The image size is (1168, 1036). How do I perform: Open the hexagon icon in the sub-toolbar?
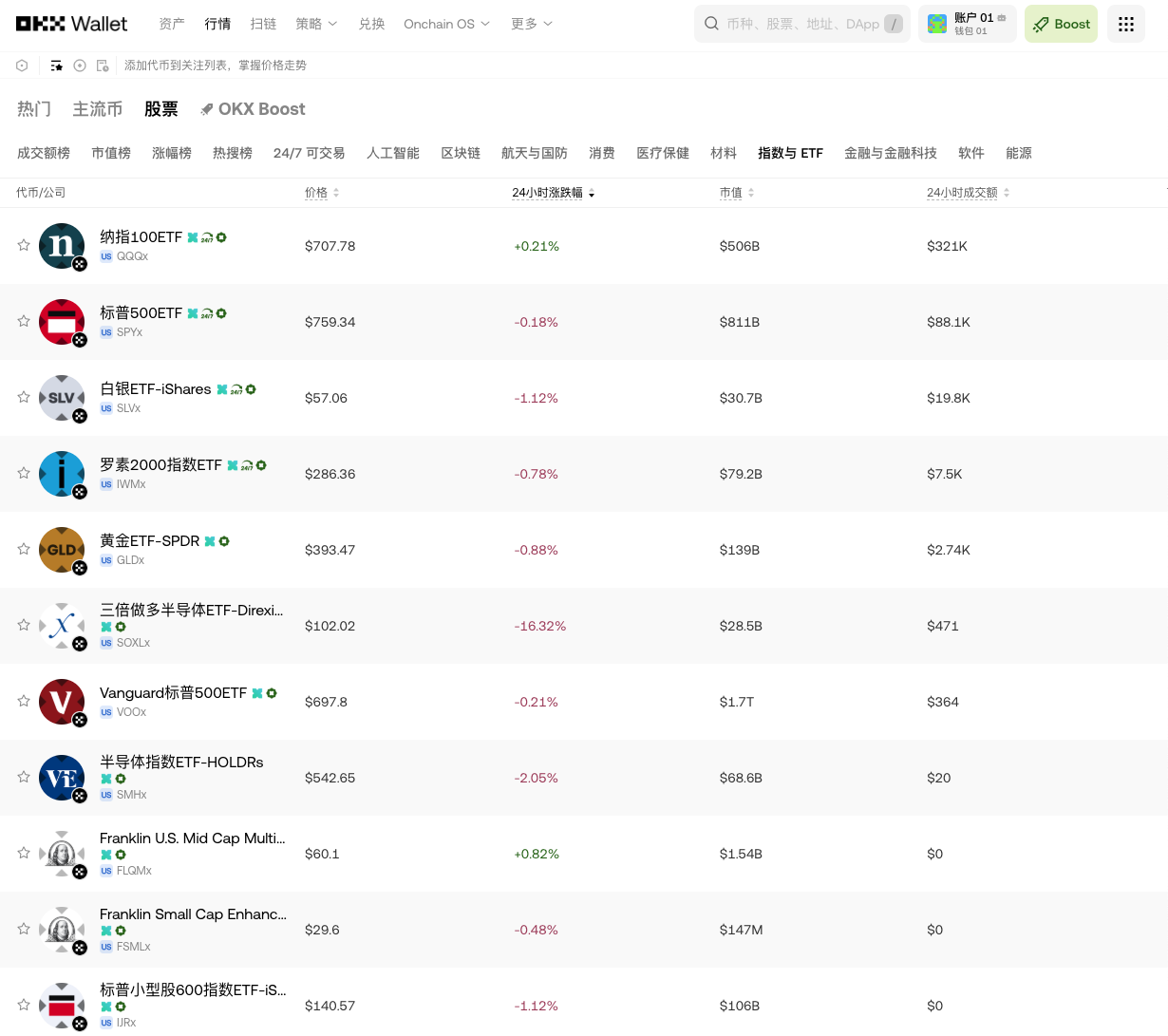point(22,66)
